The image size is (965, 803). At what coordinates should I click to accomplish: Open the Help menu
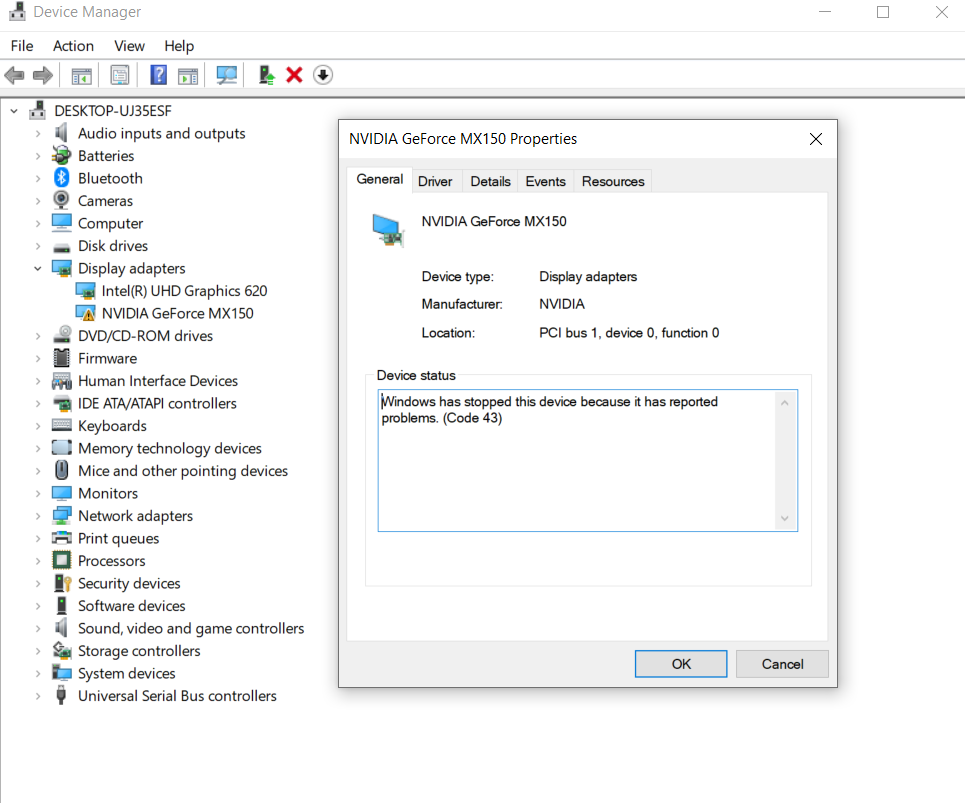(179, 46)
